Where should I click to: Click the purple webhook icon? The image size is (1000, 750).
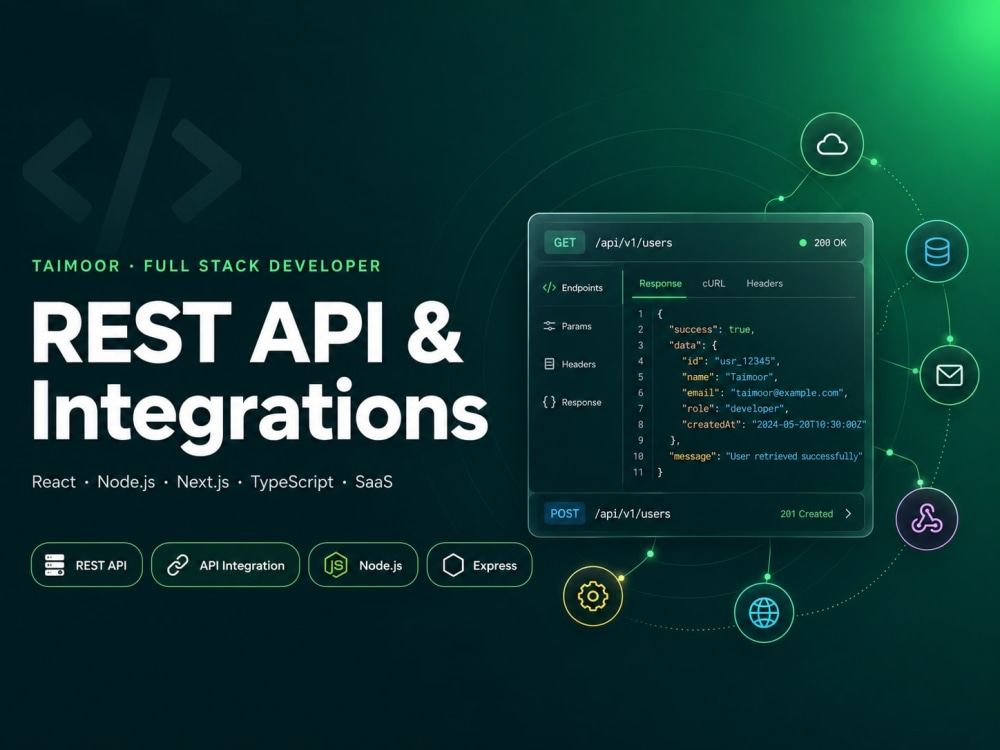coord(927,519)
